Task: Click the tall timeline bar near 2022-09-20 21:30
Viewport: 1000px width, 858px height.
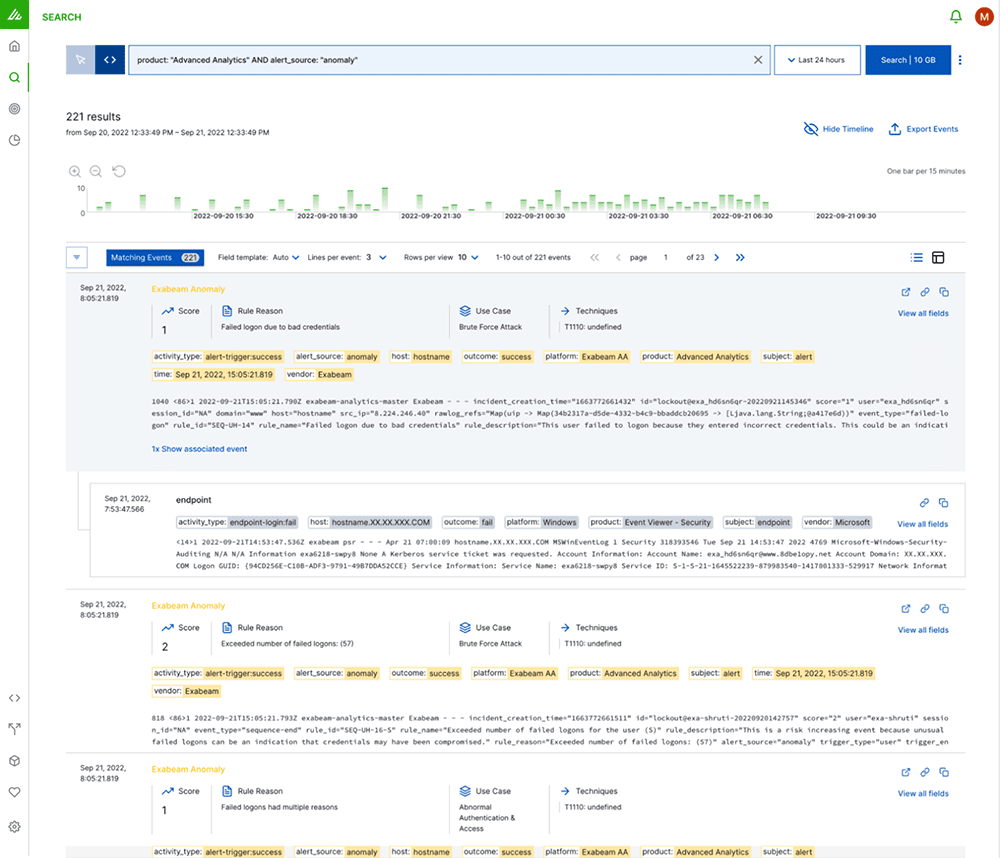Action: 385,198
